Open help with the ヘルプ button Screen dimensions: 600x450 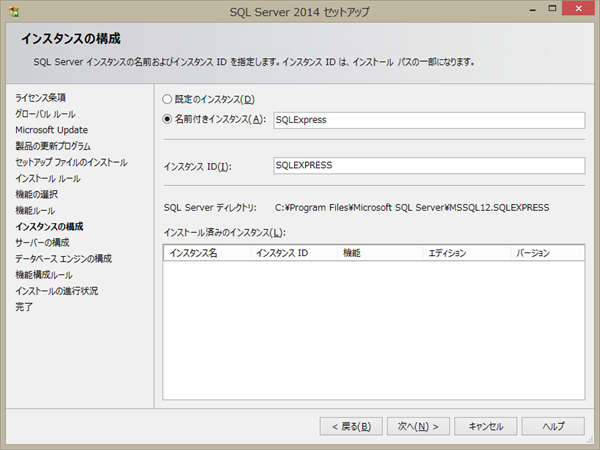[553, 426]
